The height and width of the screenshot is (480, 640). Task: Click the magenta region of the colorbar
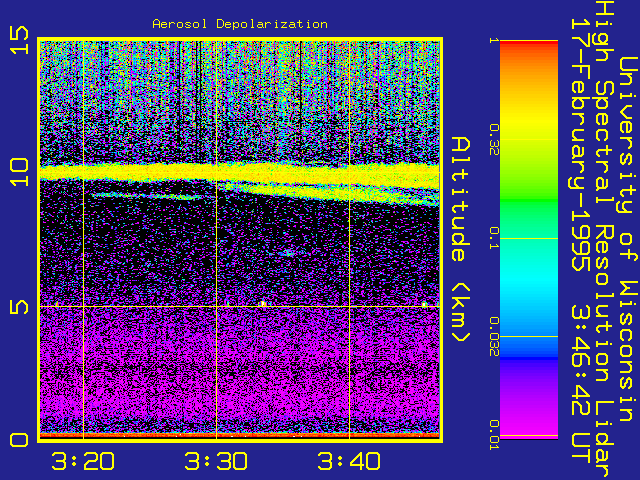[x=529, y=420]
